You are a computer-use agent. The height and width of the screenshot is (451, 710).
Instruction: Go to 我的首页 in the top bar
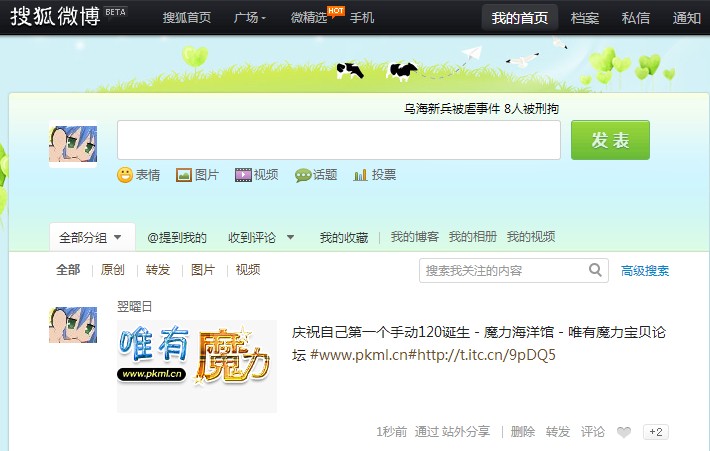520,18
